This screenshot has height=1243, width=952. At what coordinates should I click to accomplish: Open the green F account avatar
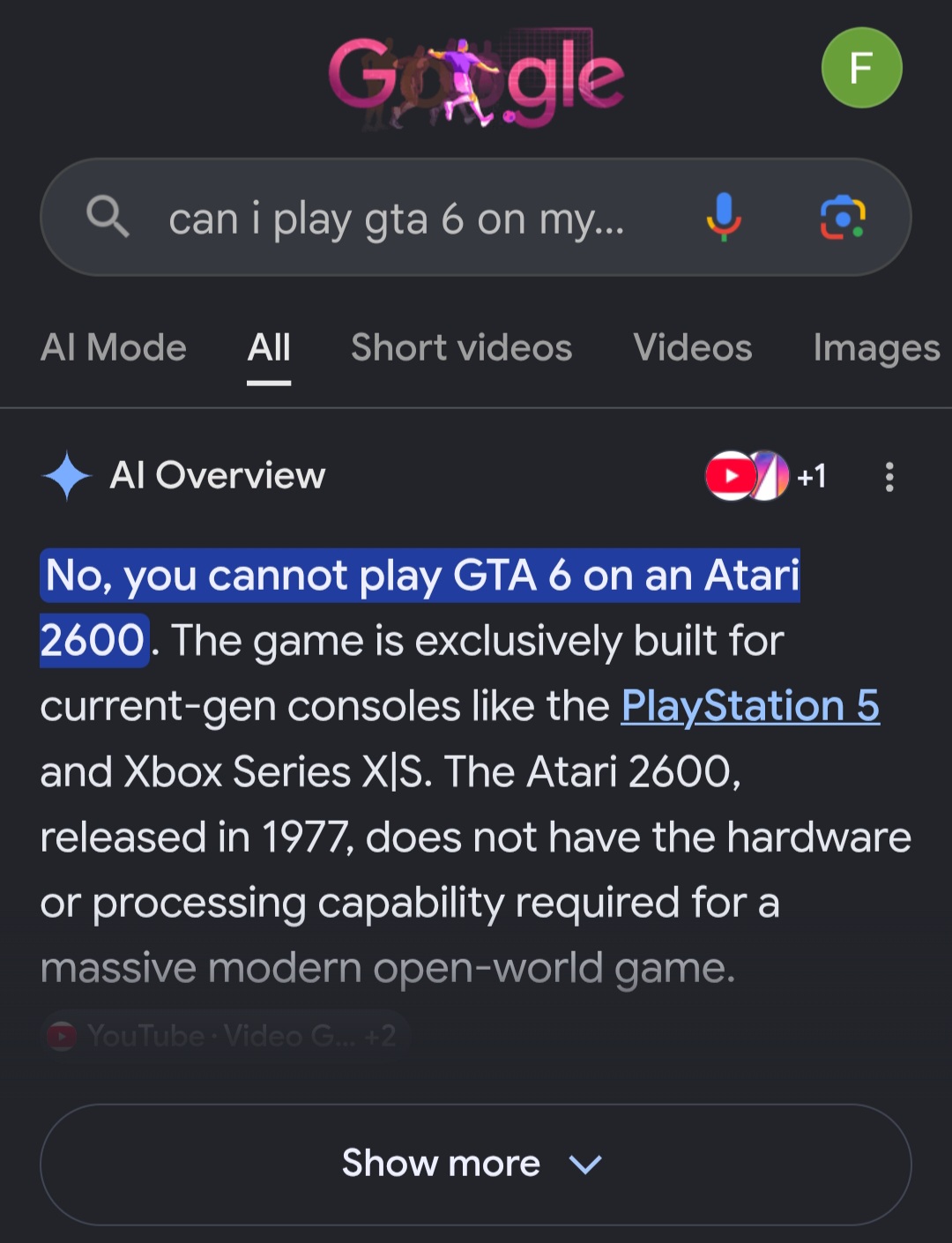click(861, 68)
